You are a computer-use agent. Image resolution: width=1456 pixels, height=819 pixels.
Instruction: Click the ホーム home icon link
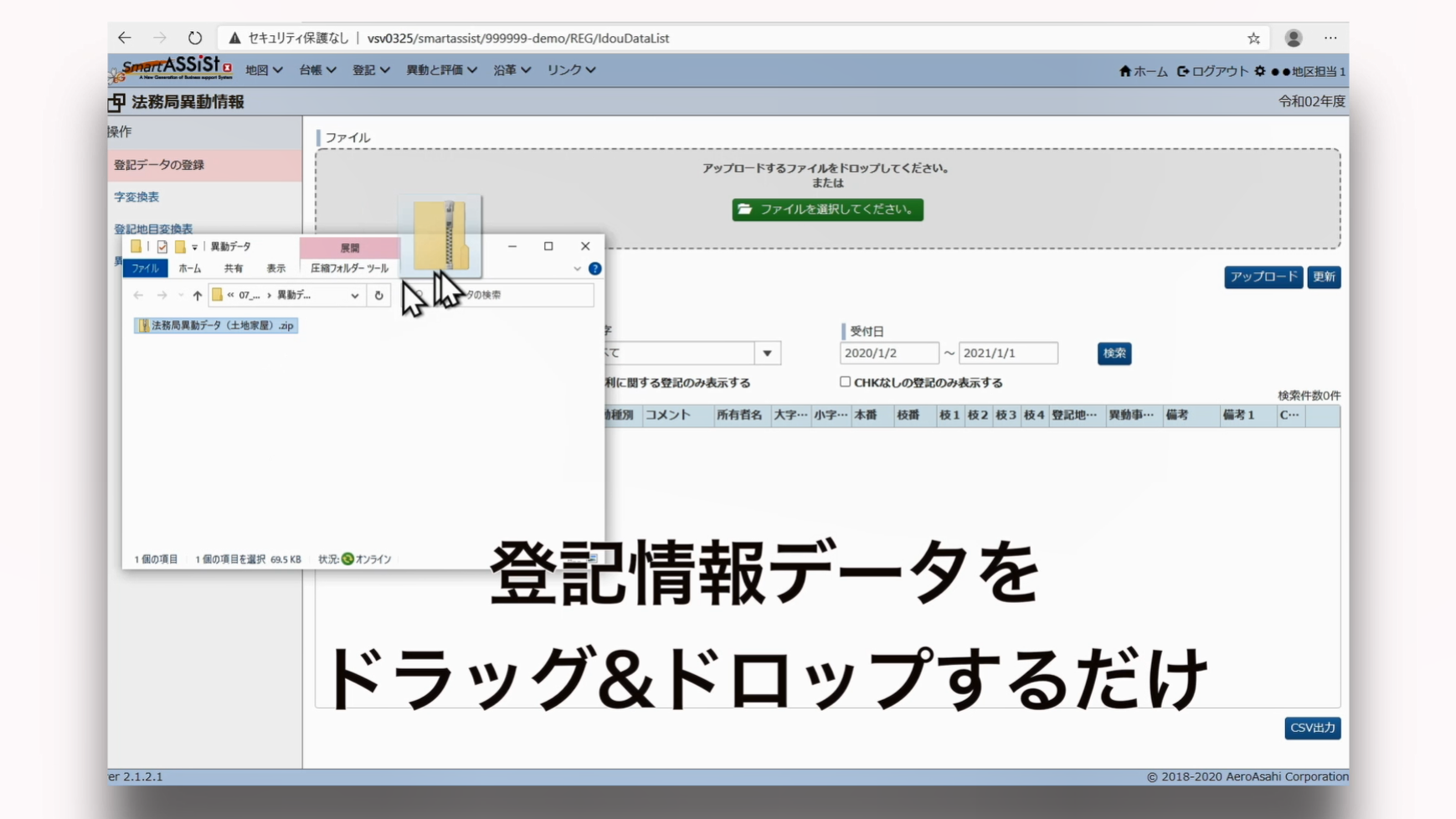1143,71
